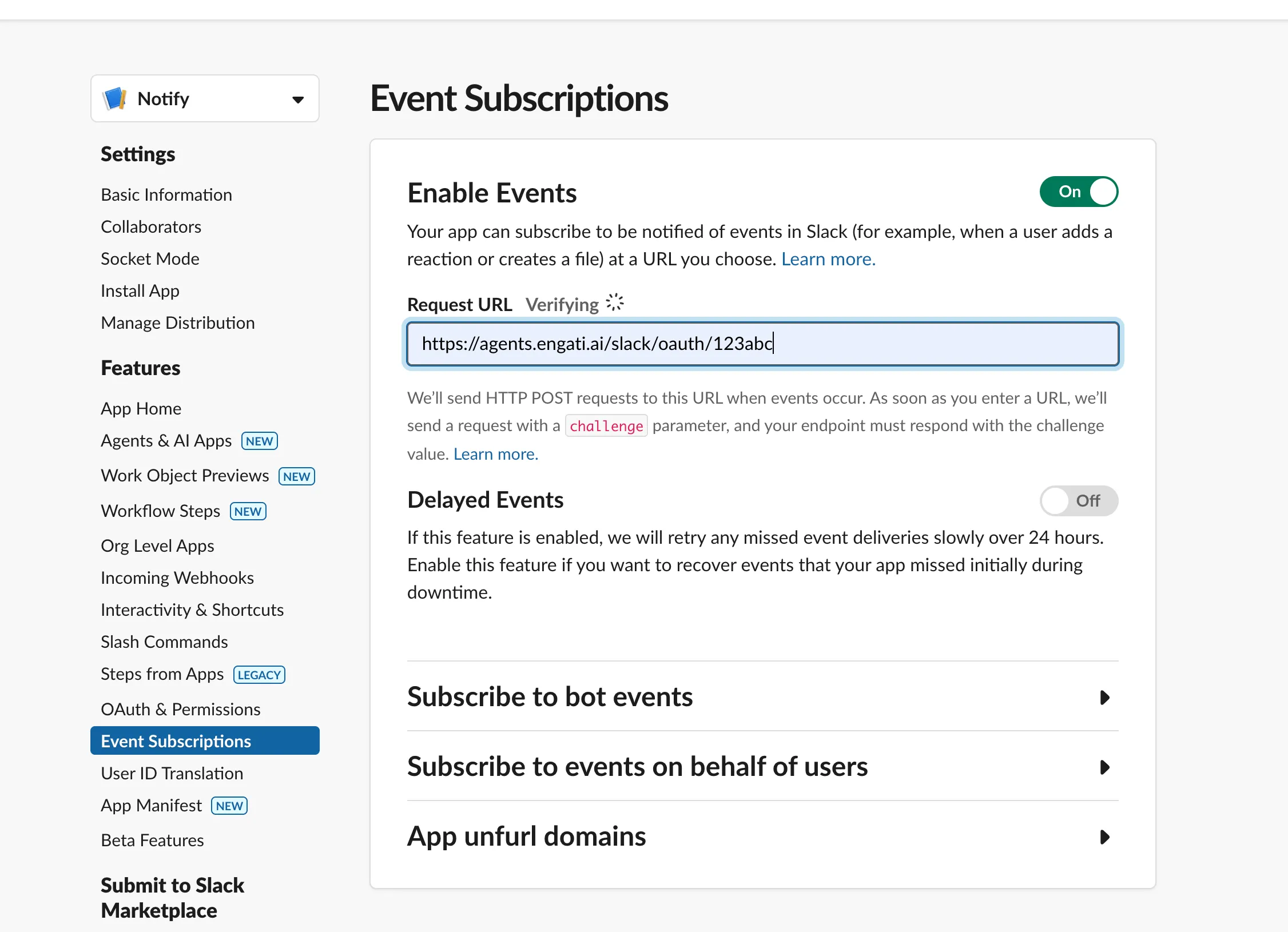Open the App Manifest page
The height and width of the screenshot is (932, 1288).
tap(152, 806)
